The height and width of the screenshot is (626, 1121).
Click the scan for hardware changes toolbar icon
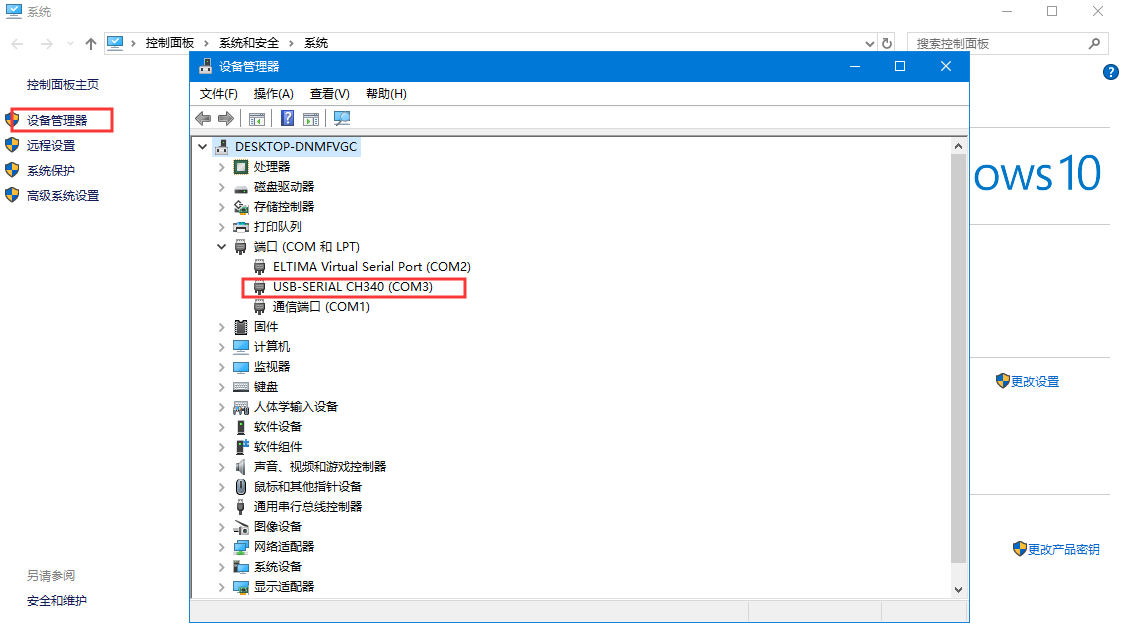[x=342, y=119]
